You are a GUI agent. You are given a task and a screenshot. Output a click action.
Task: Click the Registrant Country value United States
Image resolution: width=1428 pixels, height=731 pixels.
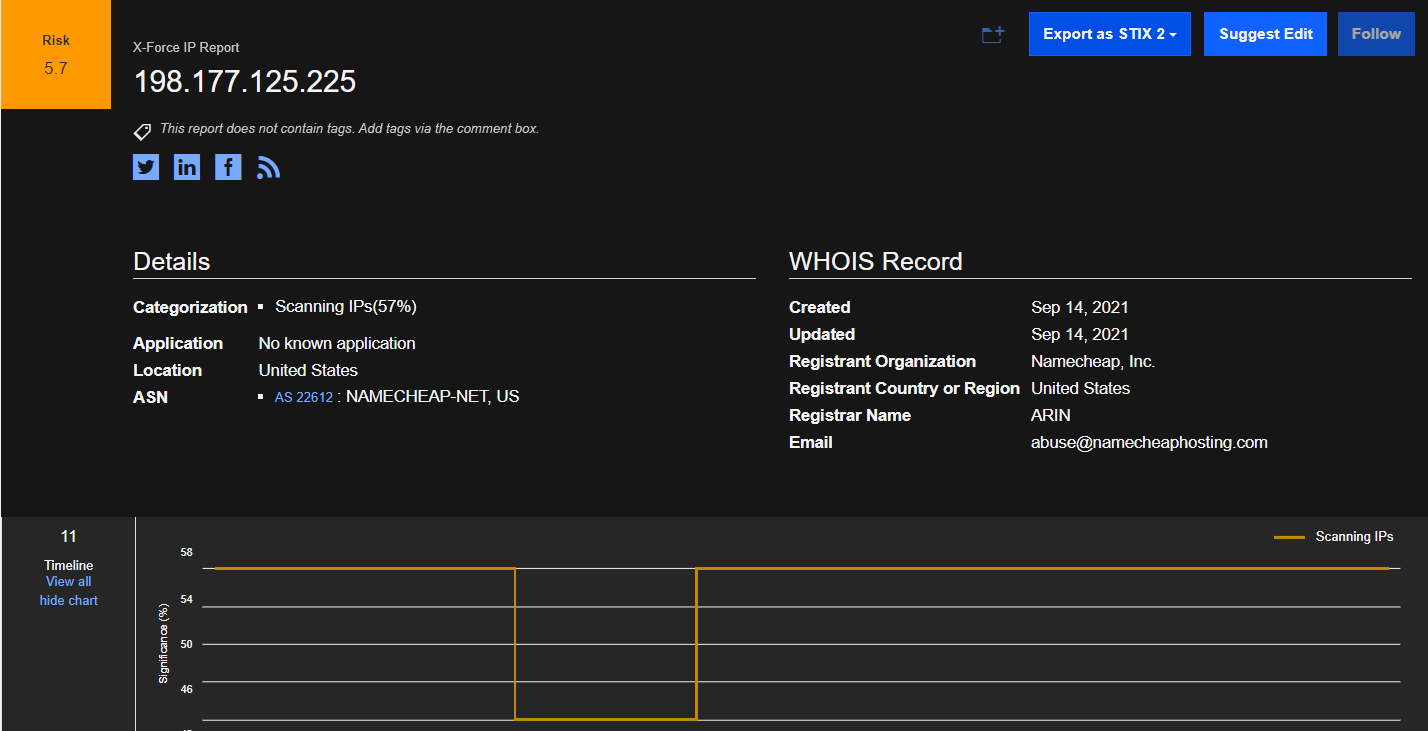pyautogui.click(x=1081, y=388)
